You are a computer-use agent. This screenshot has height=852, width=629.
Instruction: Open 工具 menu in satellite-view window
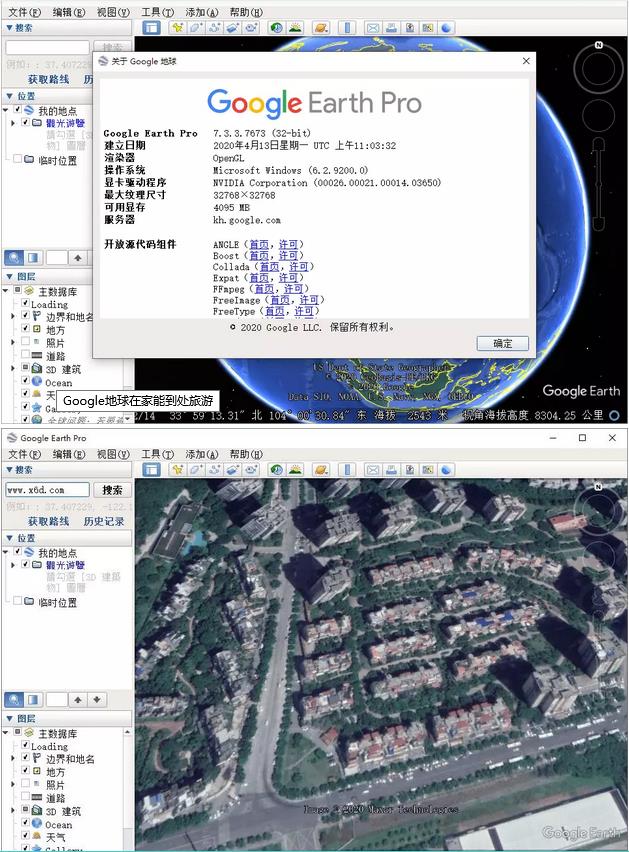point(158,454)
